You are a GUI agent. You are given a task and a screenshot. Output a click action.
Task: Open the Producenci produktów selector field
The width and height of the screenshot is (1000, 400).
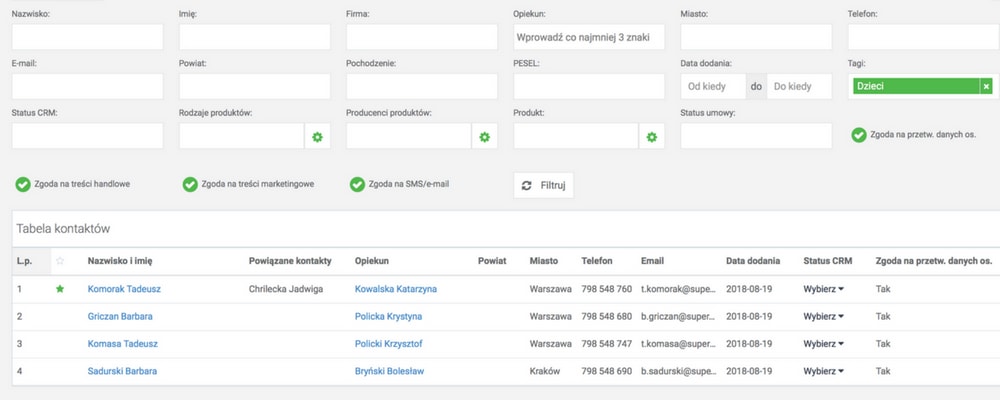pyautogui.click(x=409, y=137)
